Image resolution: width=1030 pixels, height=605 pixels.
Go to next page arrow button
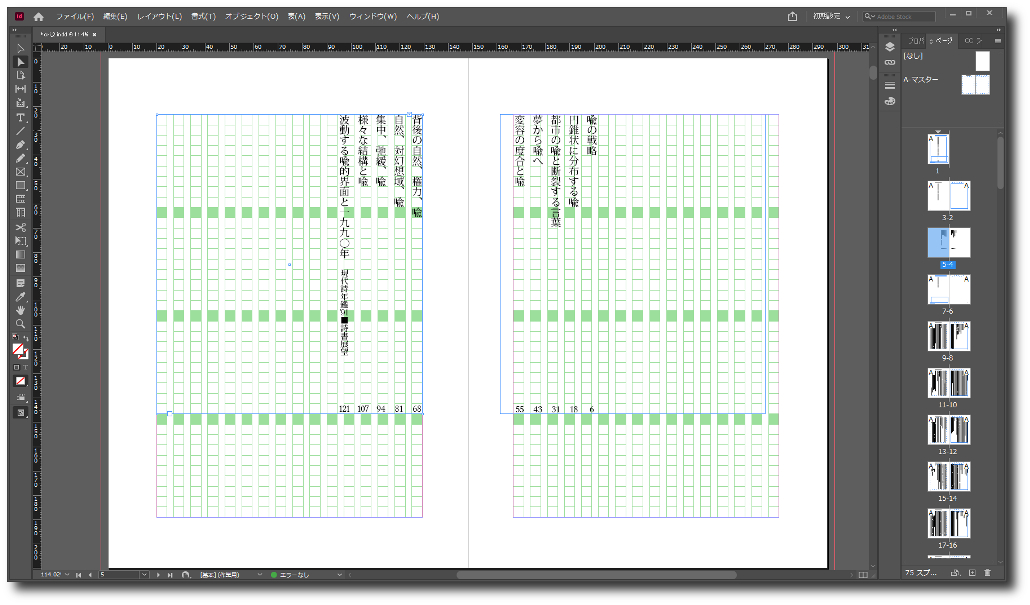pyautogui.click(x=158, y=575)
